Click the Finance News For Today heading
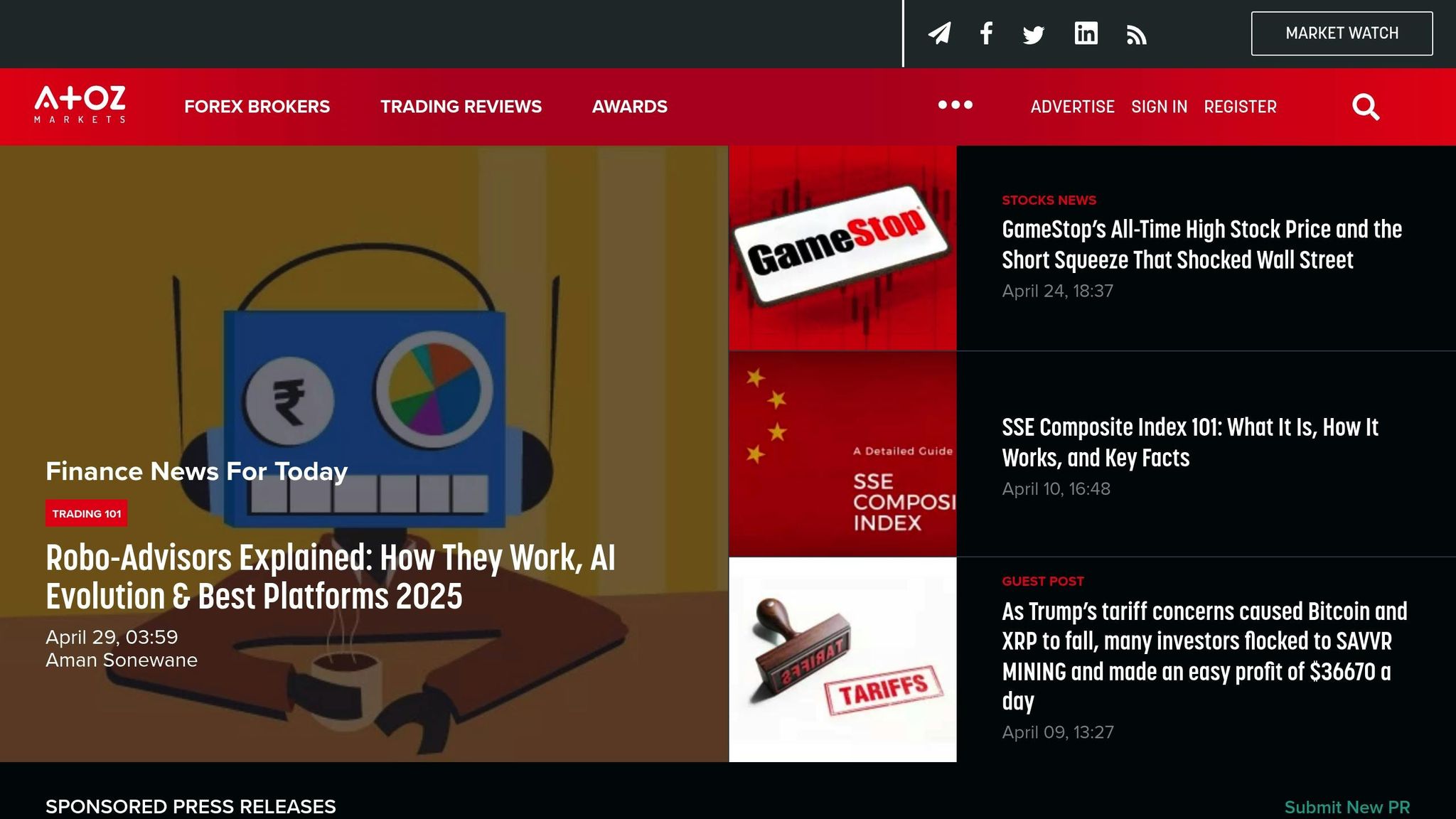1456x819 pixels. click(x=197, y=471)
